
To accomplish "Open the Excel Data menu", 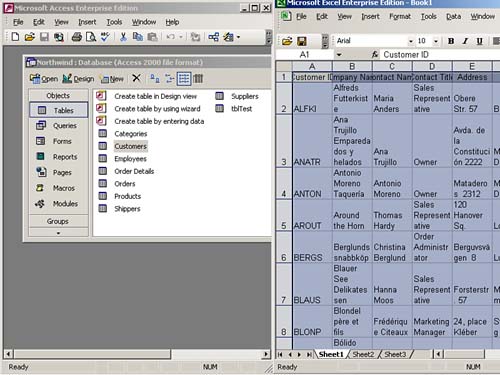I will 454,16.
